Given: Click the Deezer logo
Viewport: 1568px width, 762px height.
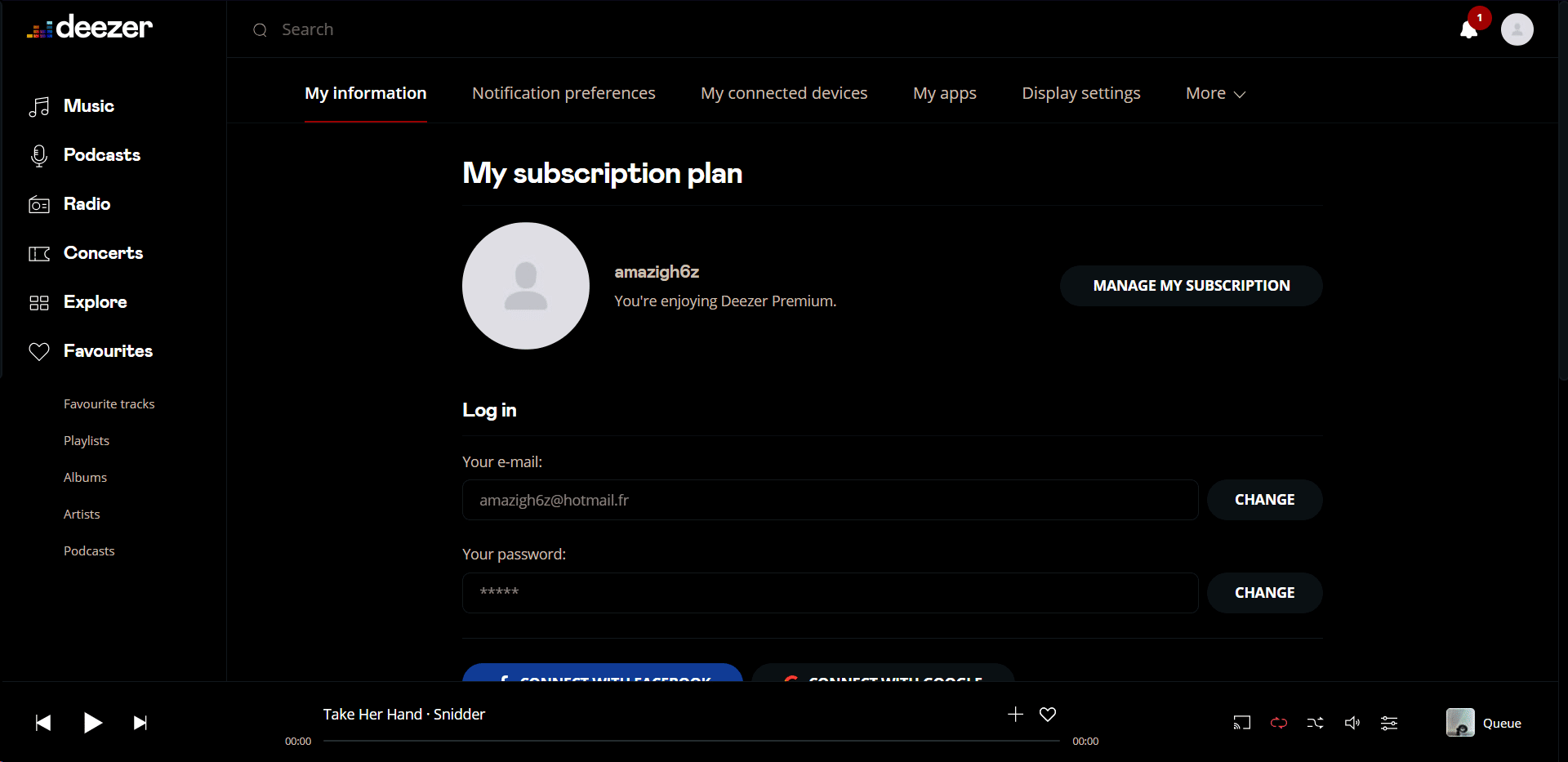Looking at the screenshot, I should pyautogui.click(x=90, y=28).
